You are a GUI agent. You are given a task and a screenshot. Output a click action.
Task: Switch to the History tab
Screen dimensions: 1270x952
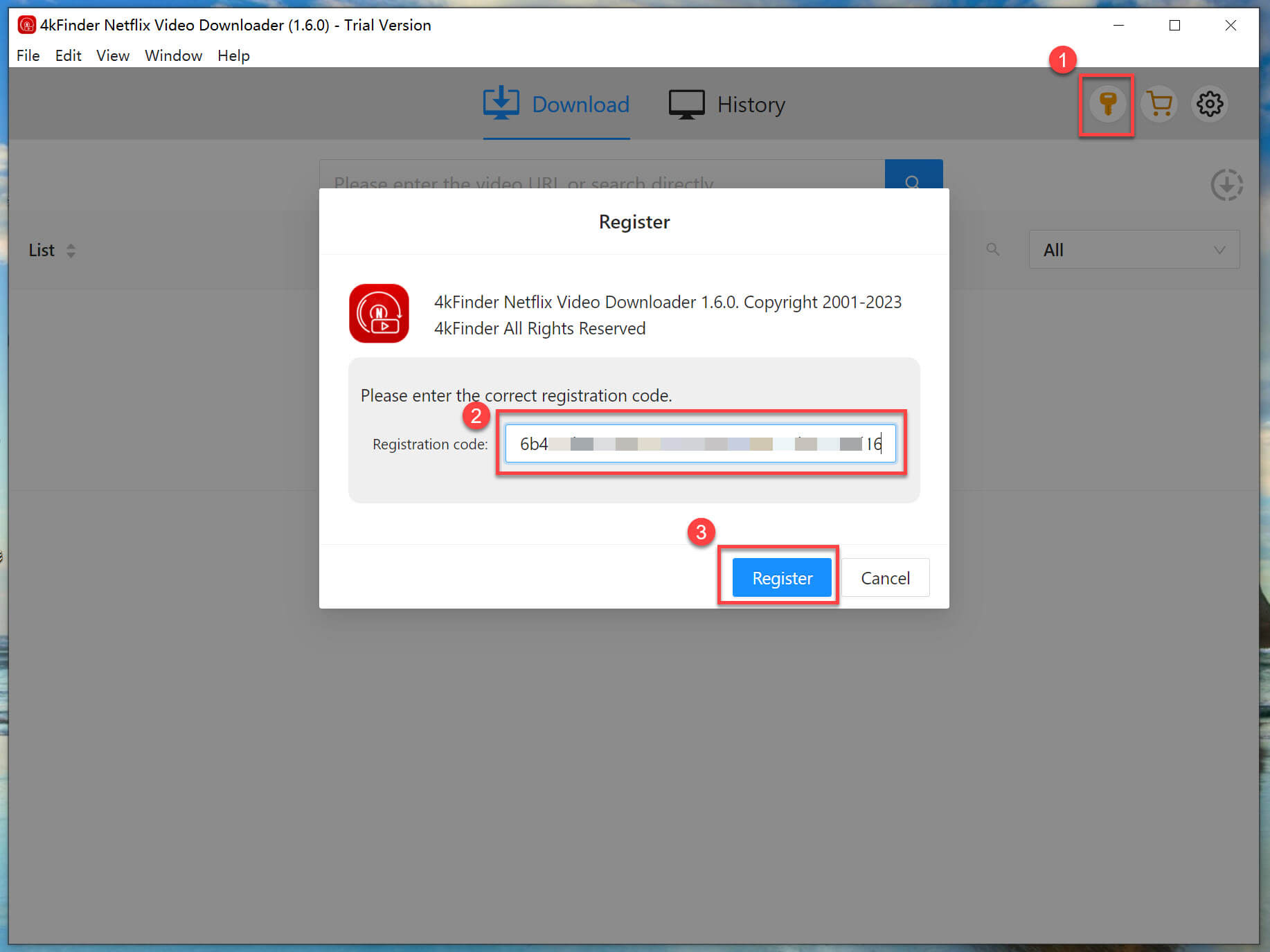tap(727, 105)
